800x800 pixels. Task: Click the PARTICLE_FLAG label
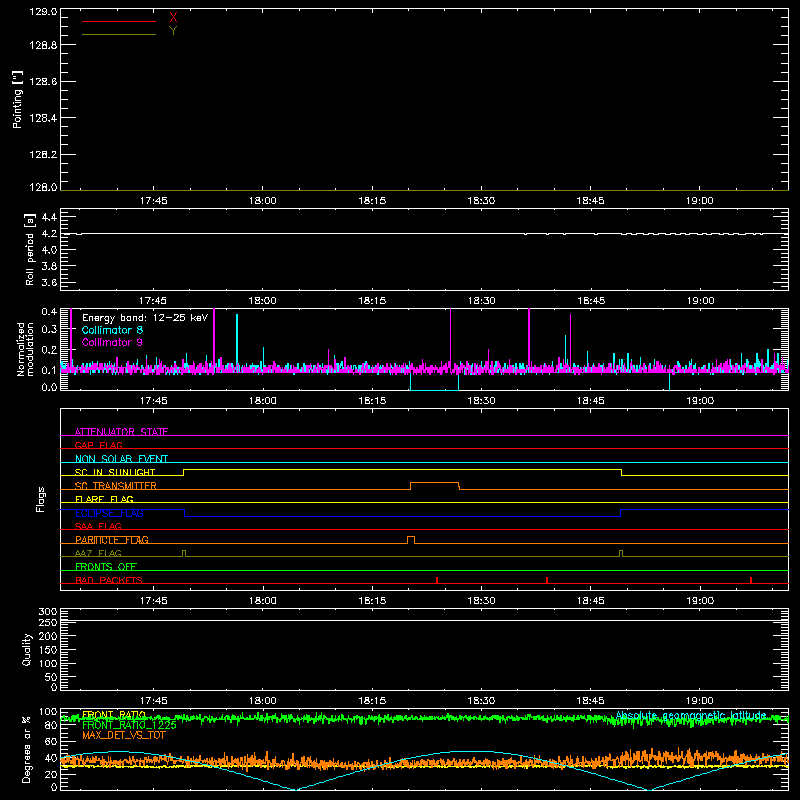tap(112, 540)
